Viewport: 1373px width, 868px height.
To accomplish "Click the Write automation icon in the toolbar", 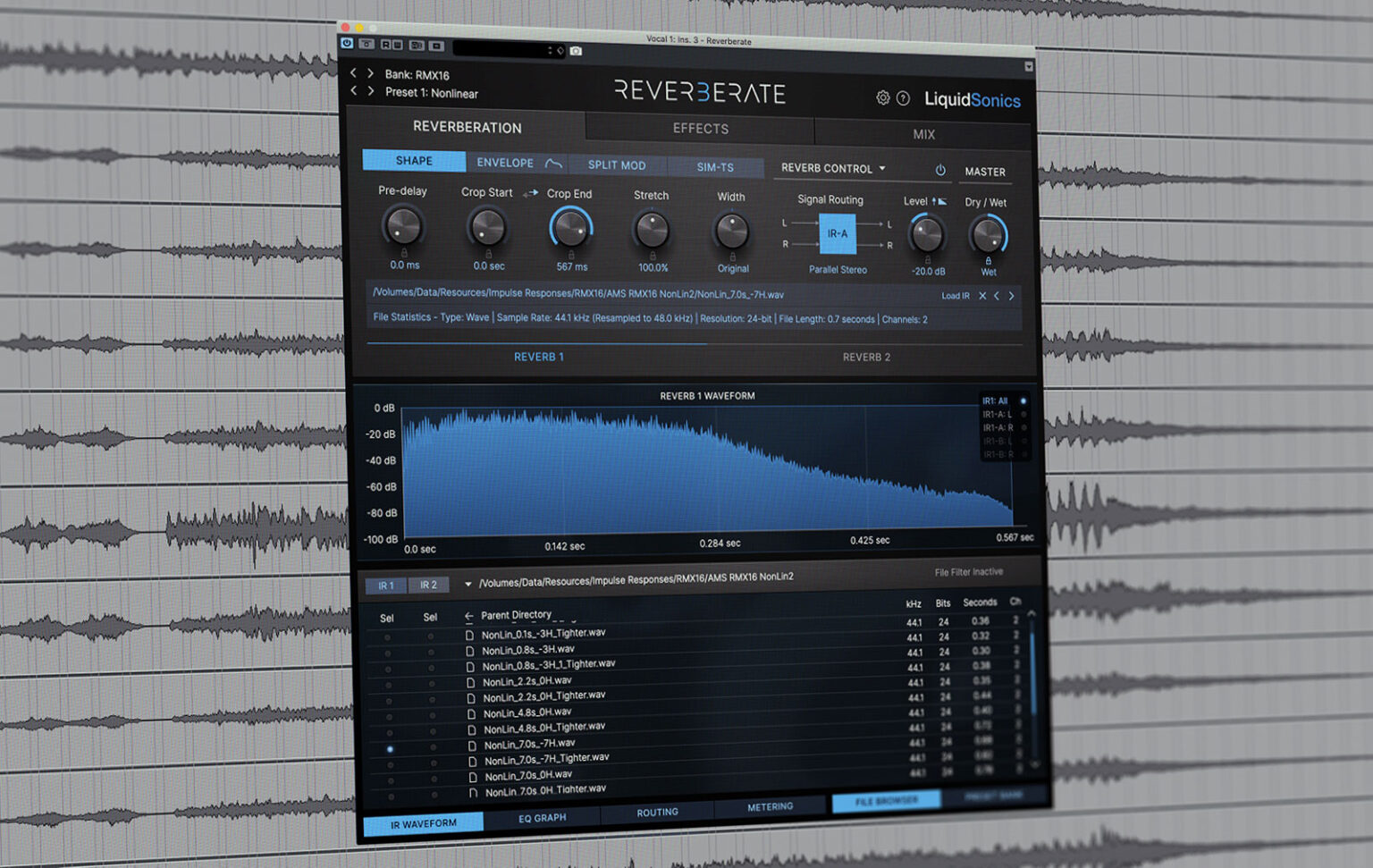I will point(398,46).
